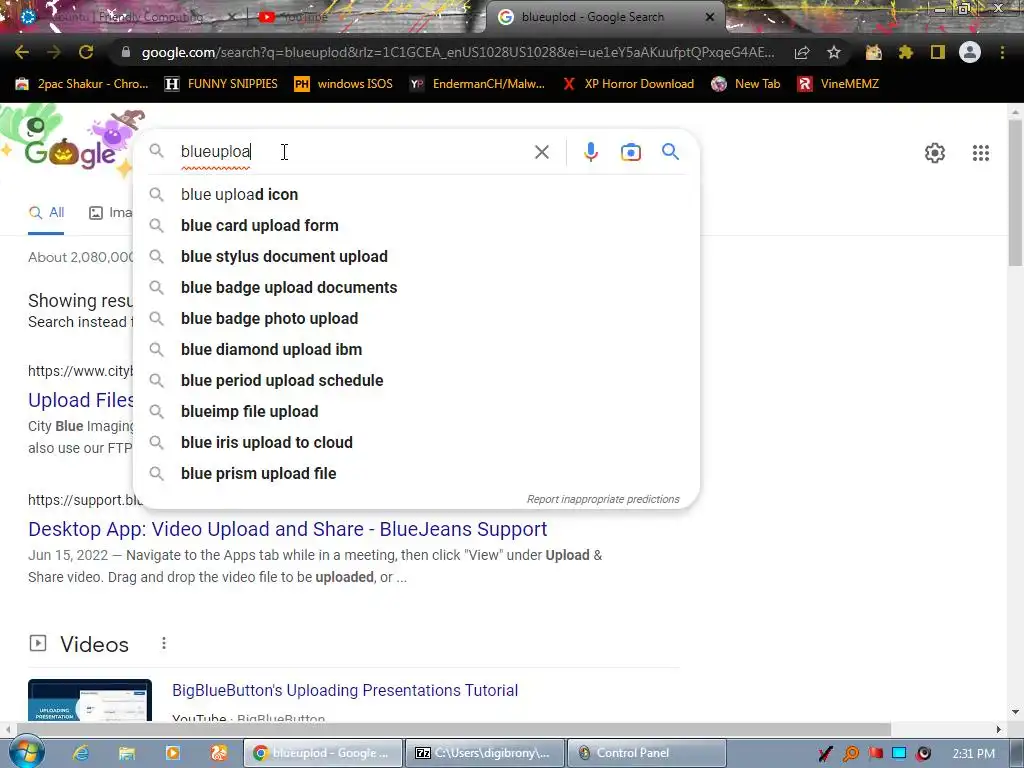Open Chrome three-dot menu
Image resolution: width=1024 pixels, height=768 pixels.
click(1002, 52)
